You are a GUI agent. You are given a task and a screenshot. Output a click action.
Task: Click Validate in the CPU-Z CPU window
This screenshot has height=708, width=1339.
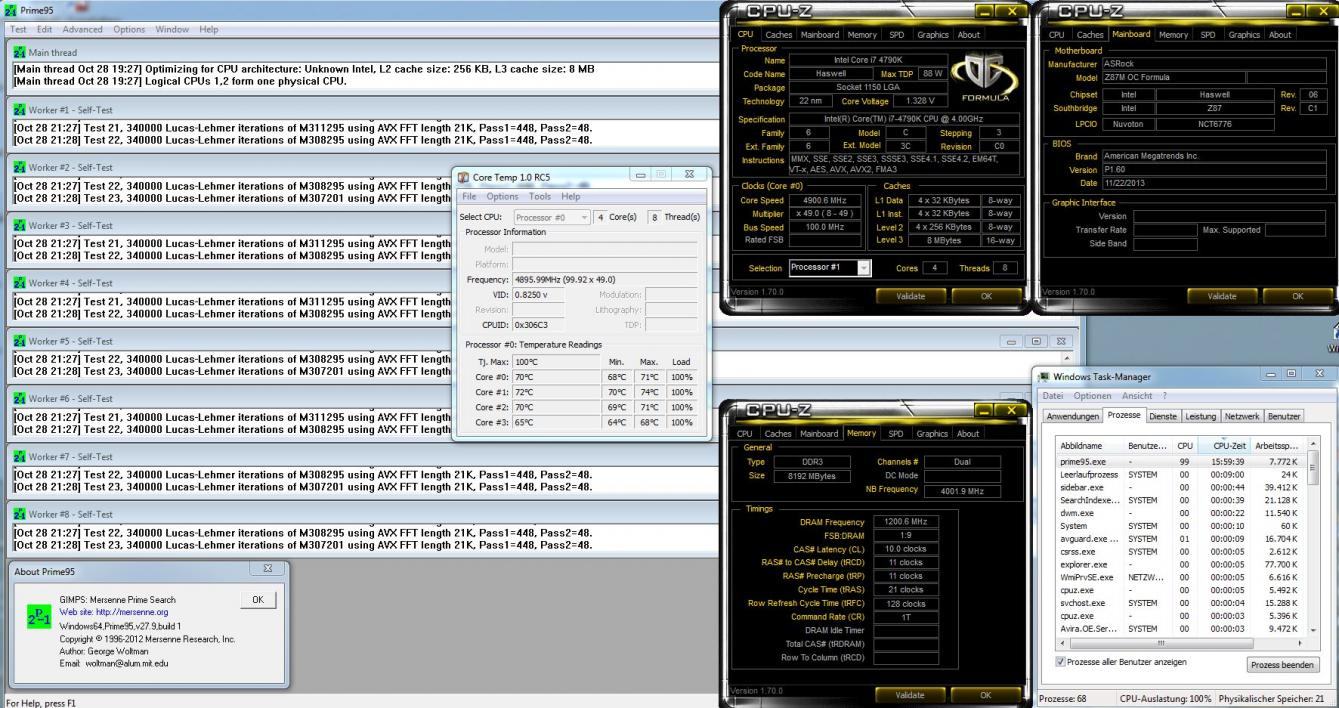point(910,296)
